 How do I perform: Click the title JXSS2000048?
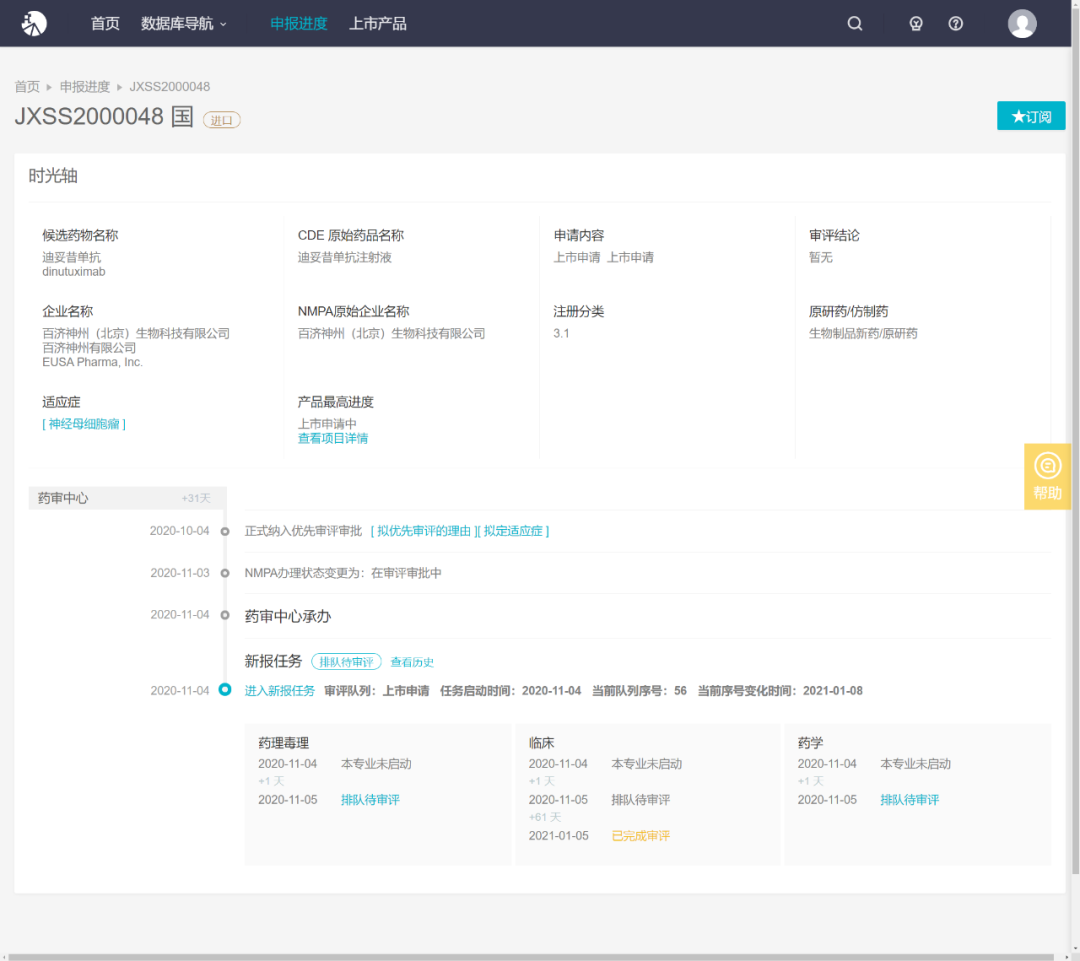pyautogui.click(x=89, y=116)
